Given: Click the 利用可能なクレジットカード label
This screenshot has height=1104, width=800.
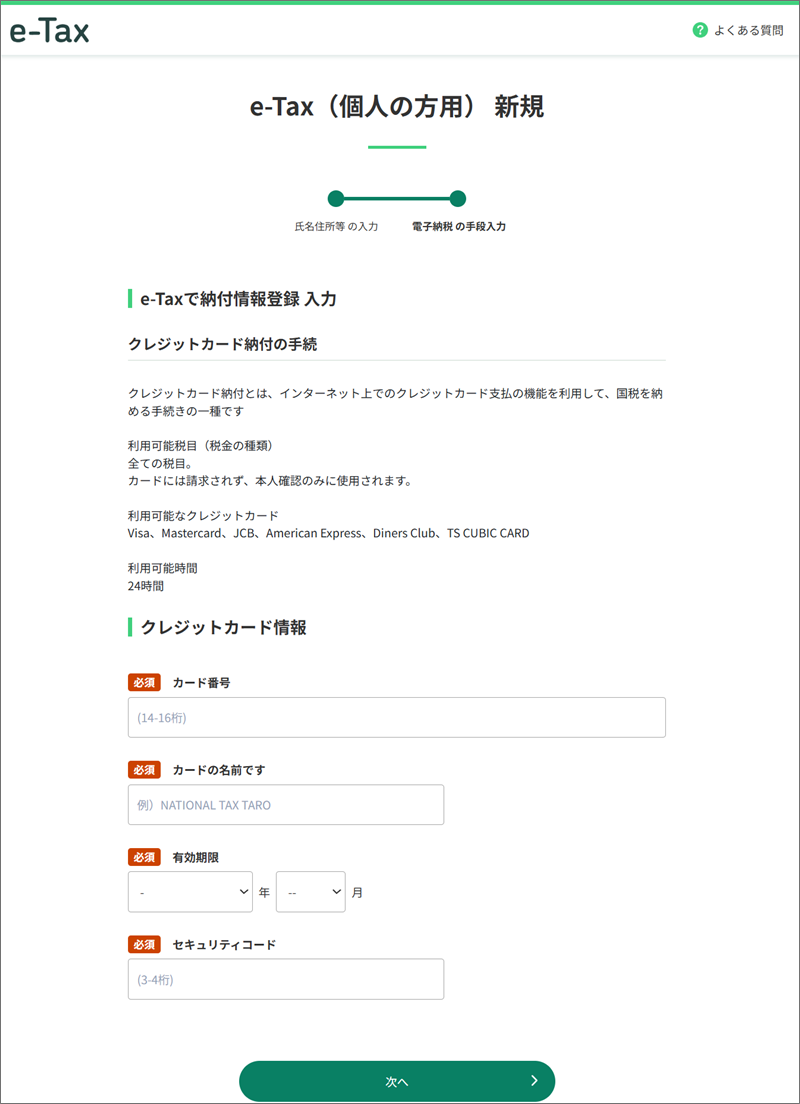Looking at the screenshot, I should [x=204, y=516].
